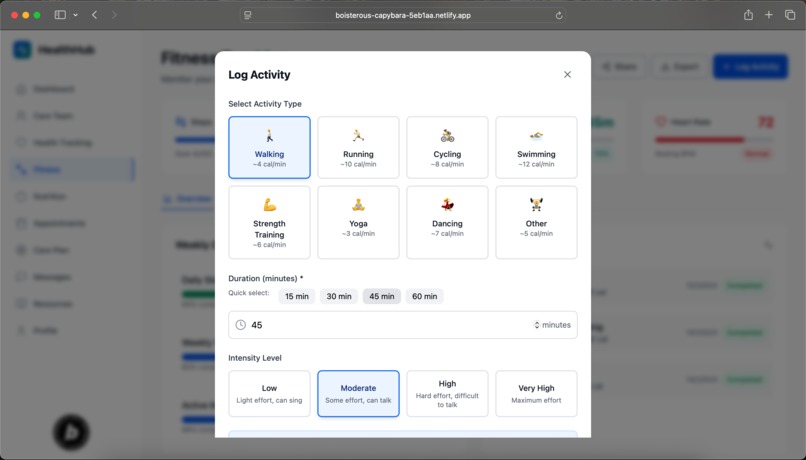Select the Strength Training activity card

coord(269,222)
